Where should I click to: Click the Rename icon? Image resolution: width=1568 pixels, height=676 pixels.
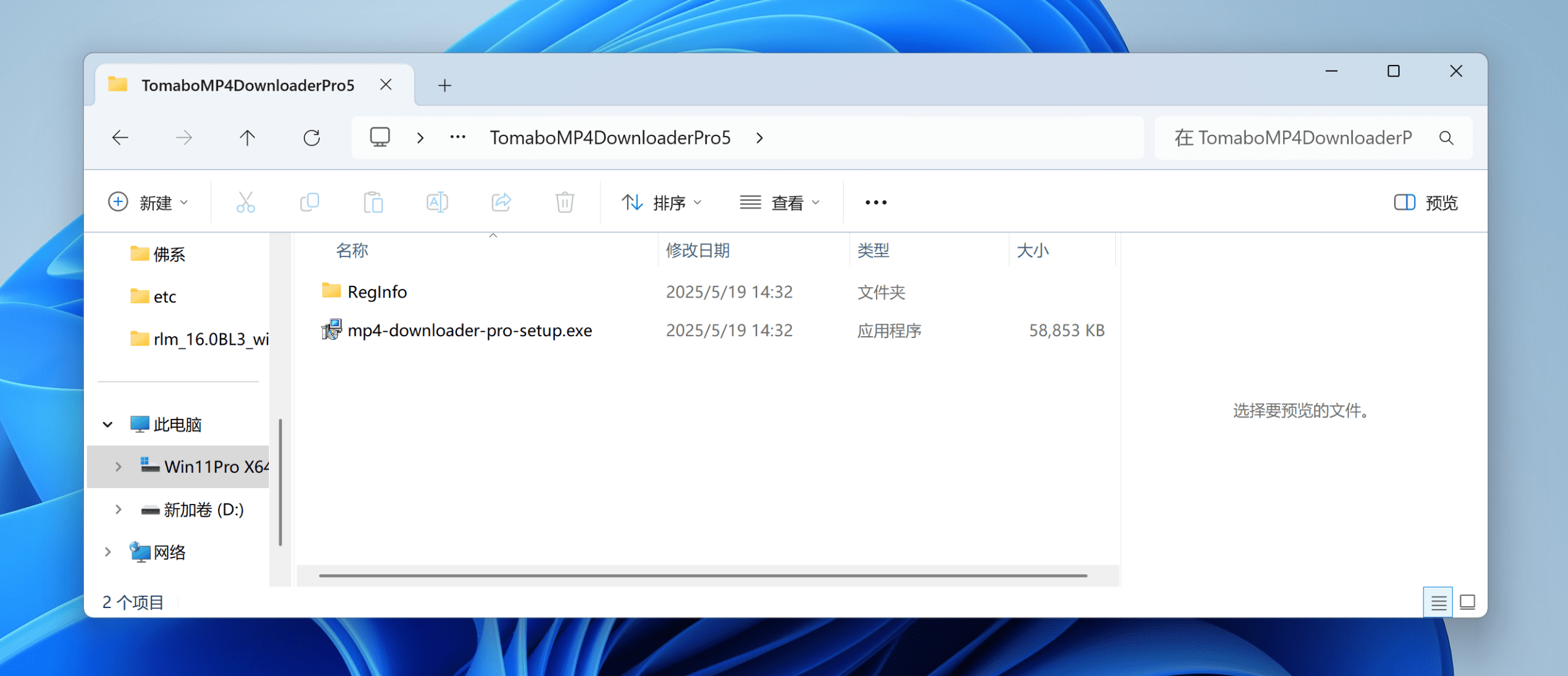[437, 202]
